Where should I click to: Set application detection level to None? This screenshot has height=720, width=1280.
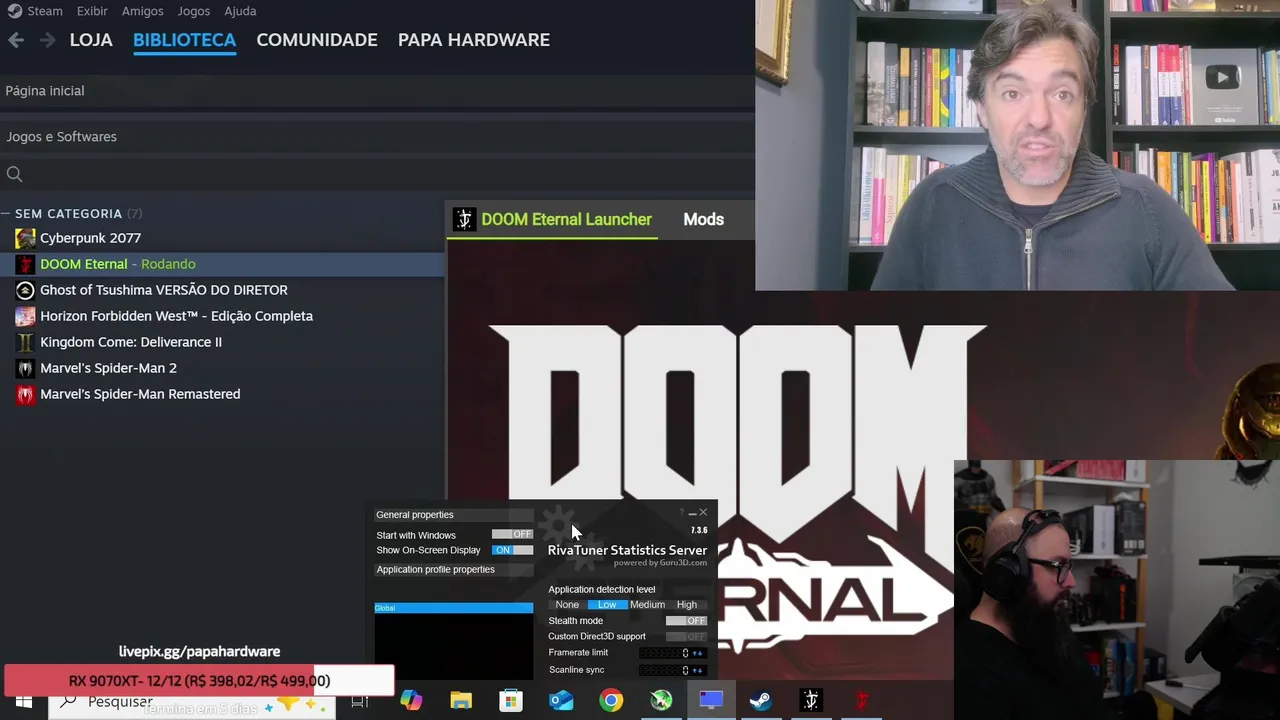point(567,605)
